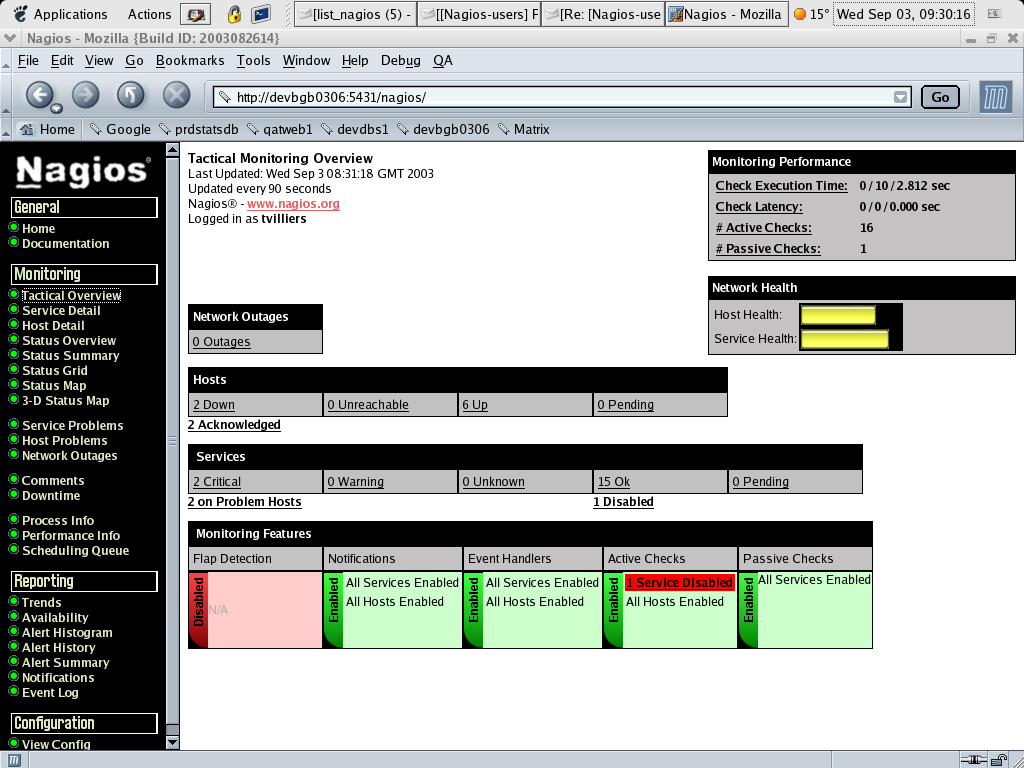Image resolution: width=1024 pixels, height=768 pixels.
Task: Click the browser Back arrow button
Action: [x=39, y=95]
